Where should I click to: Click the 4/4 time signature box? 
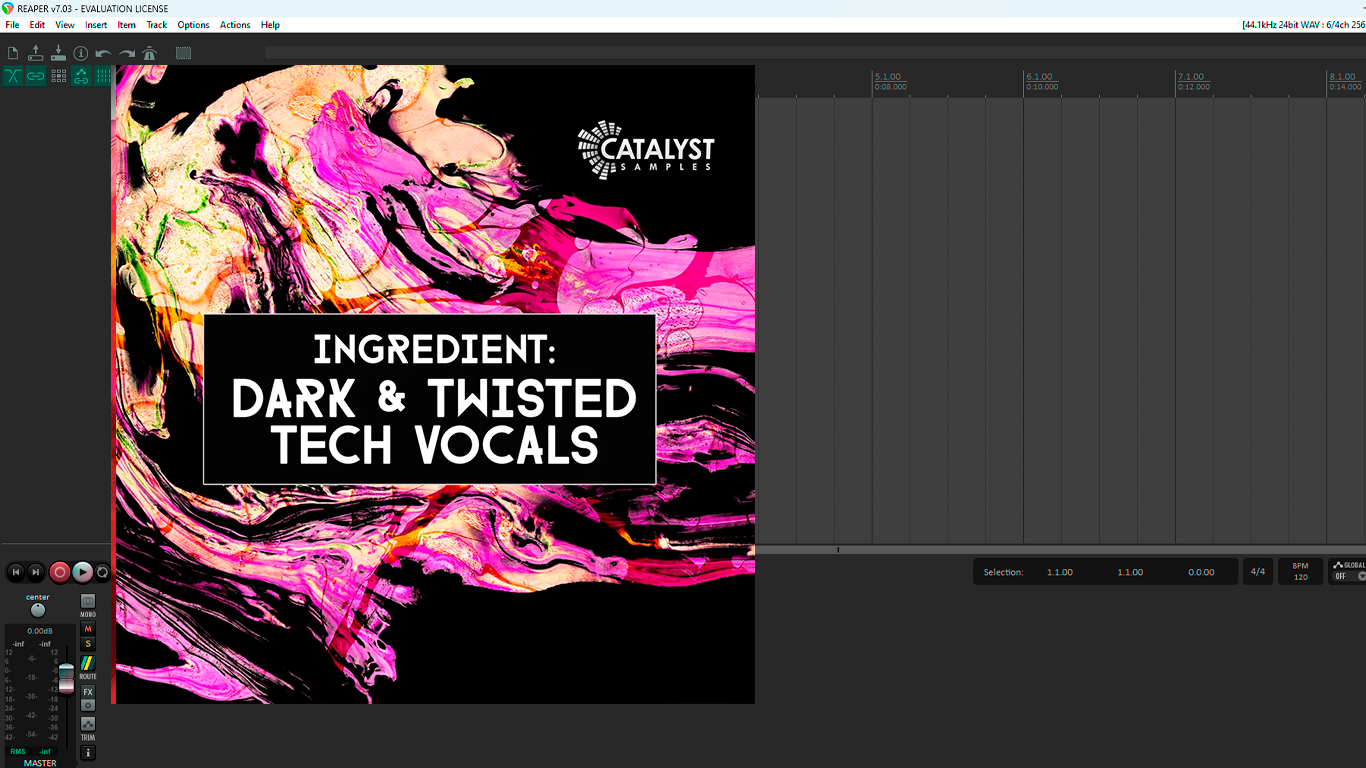1258,572
